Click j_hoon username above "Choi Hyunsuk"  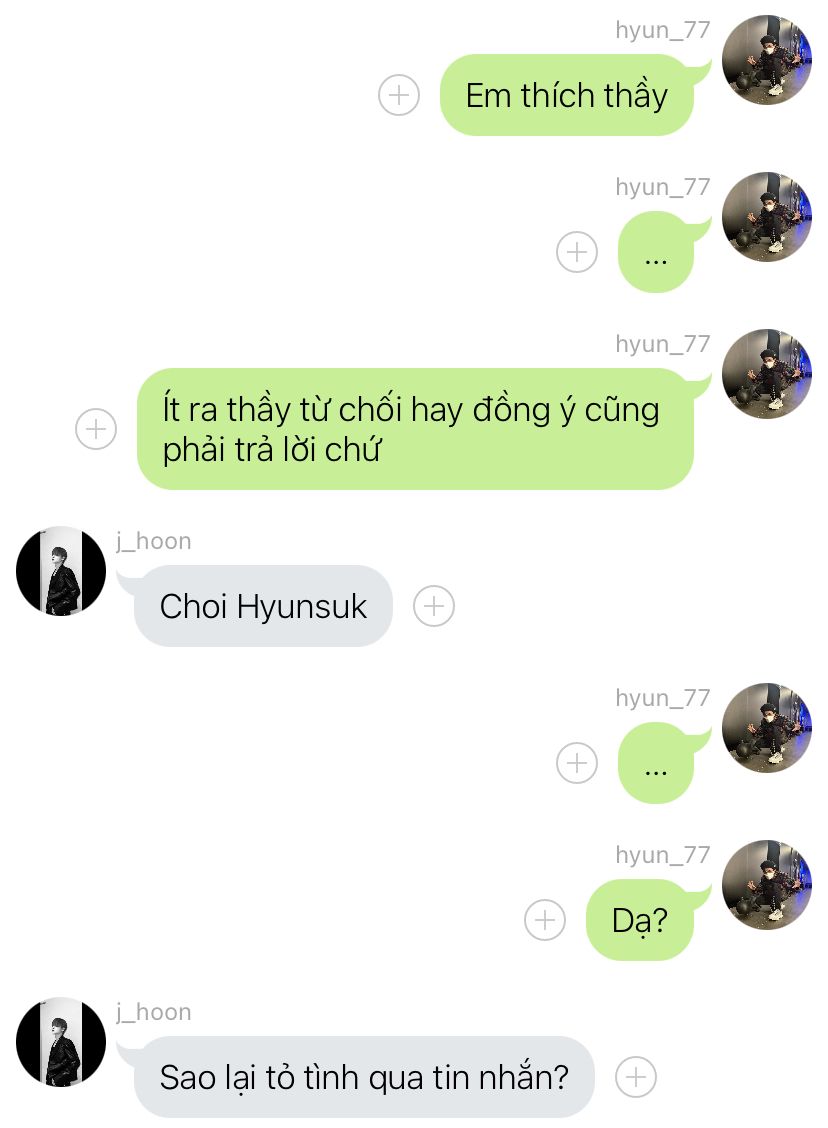pyautogui.click(x=154, y=541)
